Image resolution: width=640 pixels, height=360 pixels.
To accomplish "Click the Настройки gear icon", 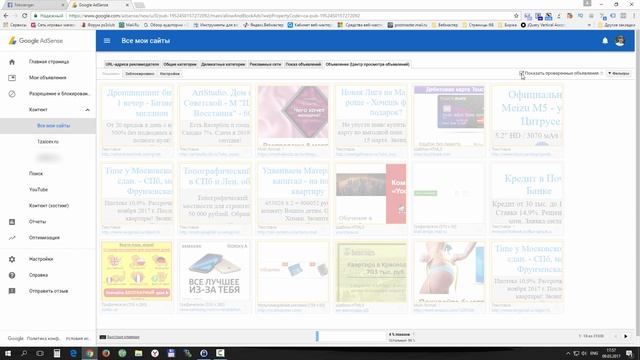I will (x=12, y=259).
